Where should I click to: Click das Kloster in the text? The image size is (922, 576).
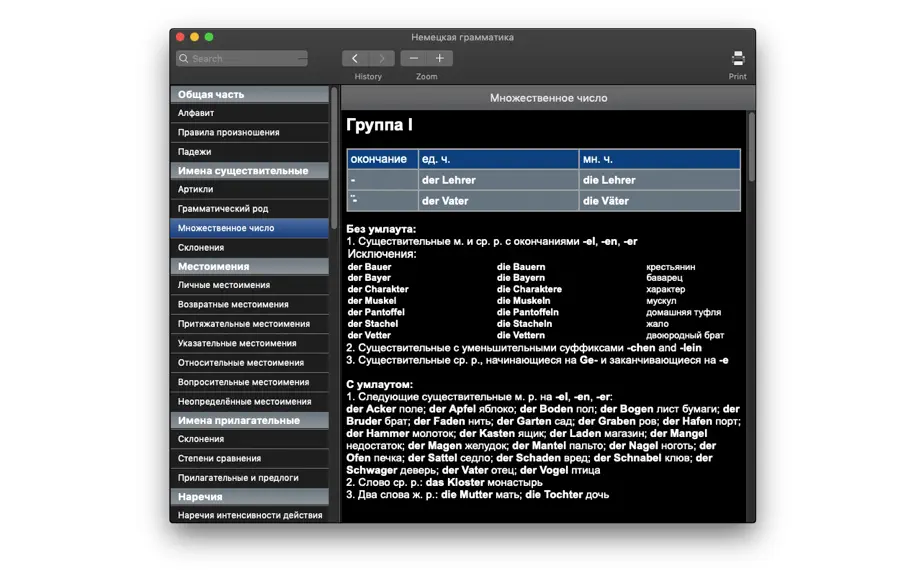click(x=455, y=483)
